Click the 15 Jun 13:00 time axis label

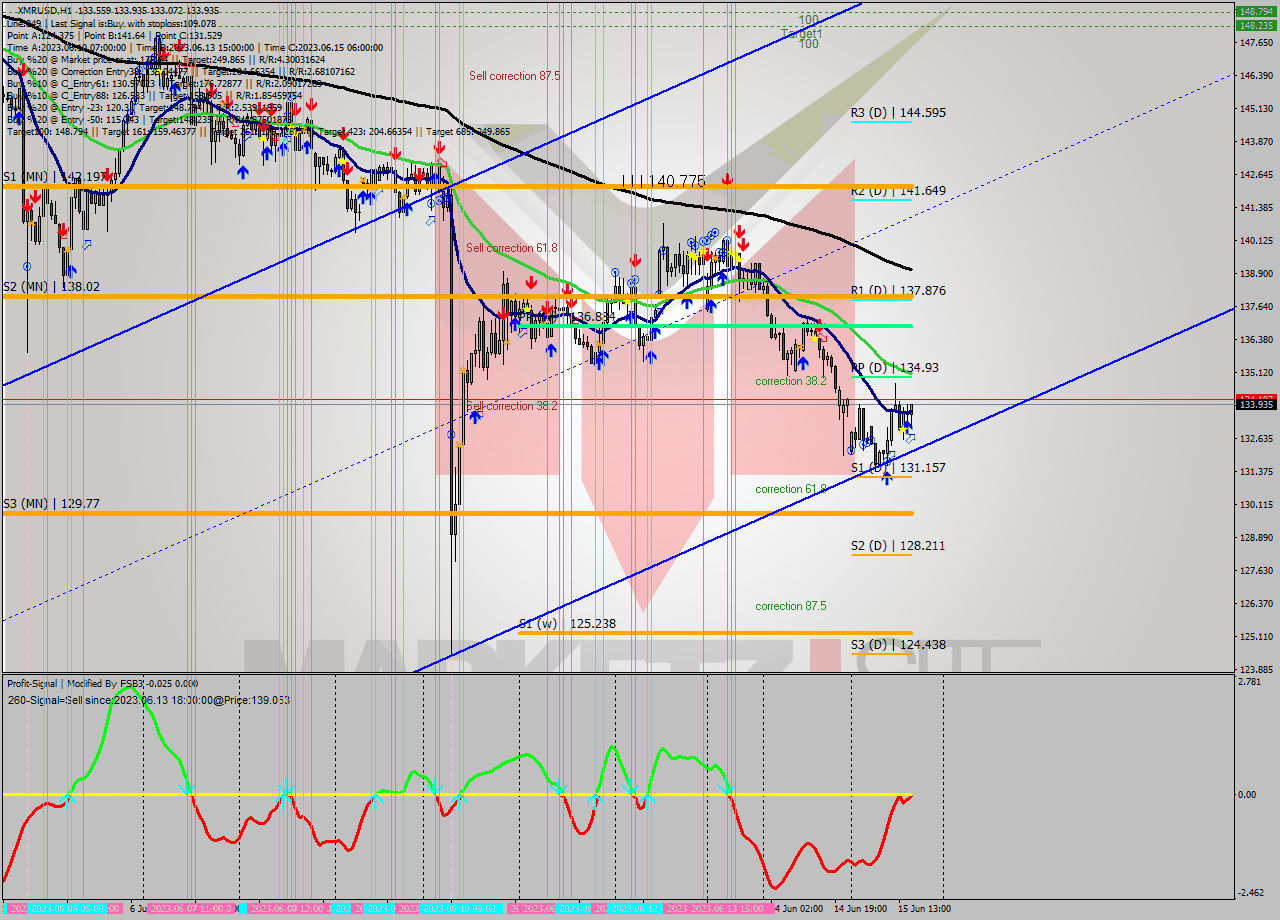922,909
